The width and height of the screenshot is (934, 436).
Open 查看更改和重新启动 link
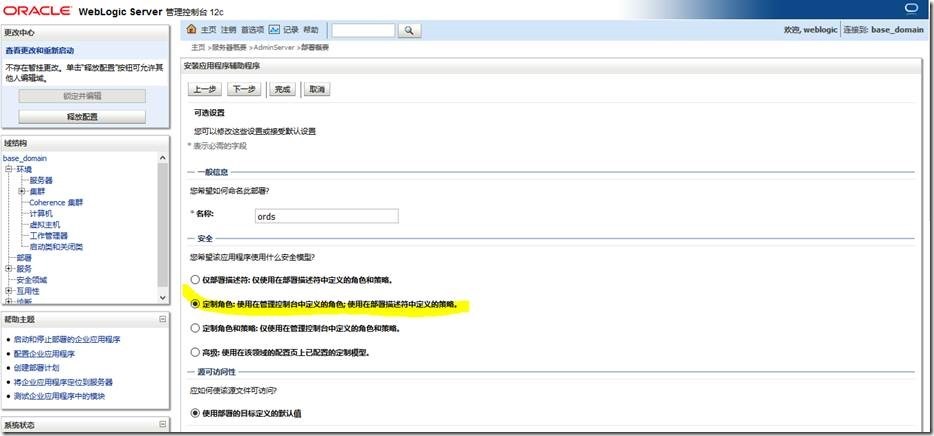click(x=40, y=51)
